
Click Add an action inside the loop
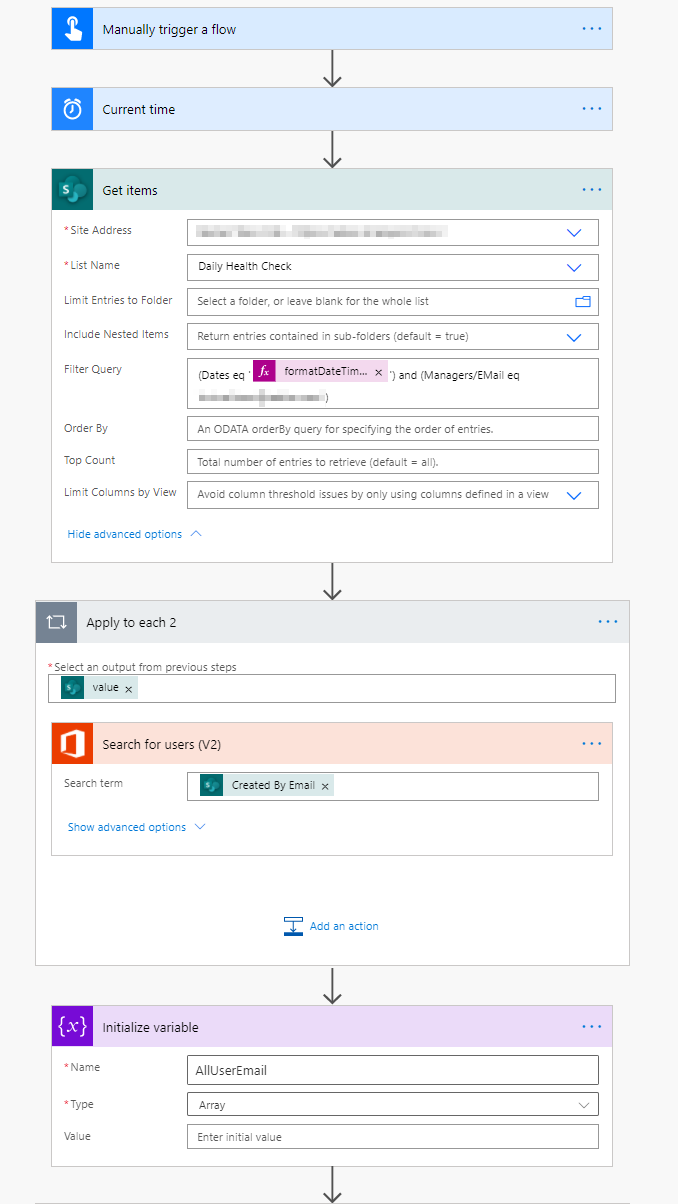click(331, 925)
